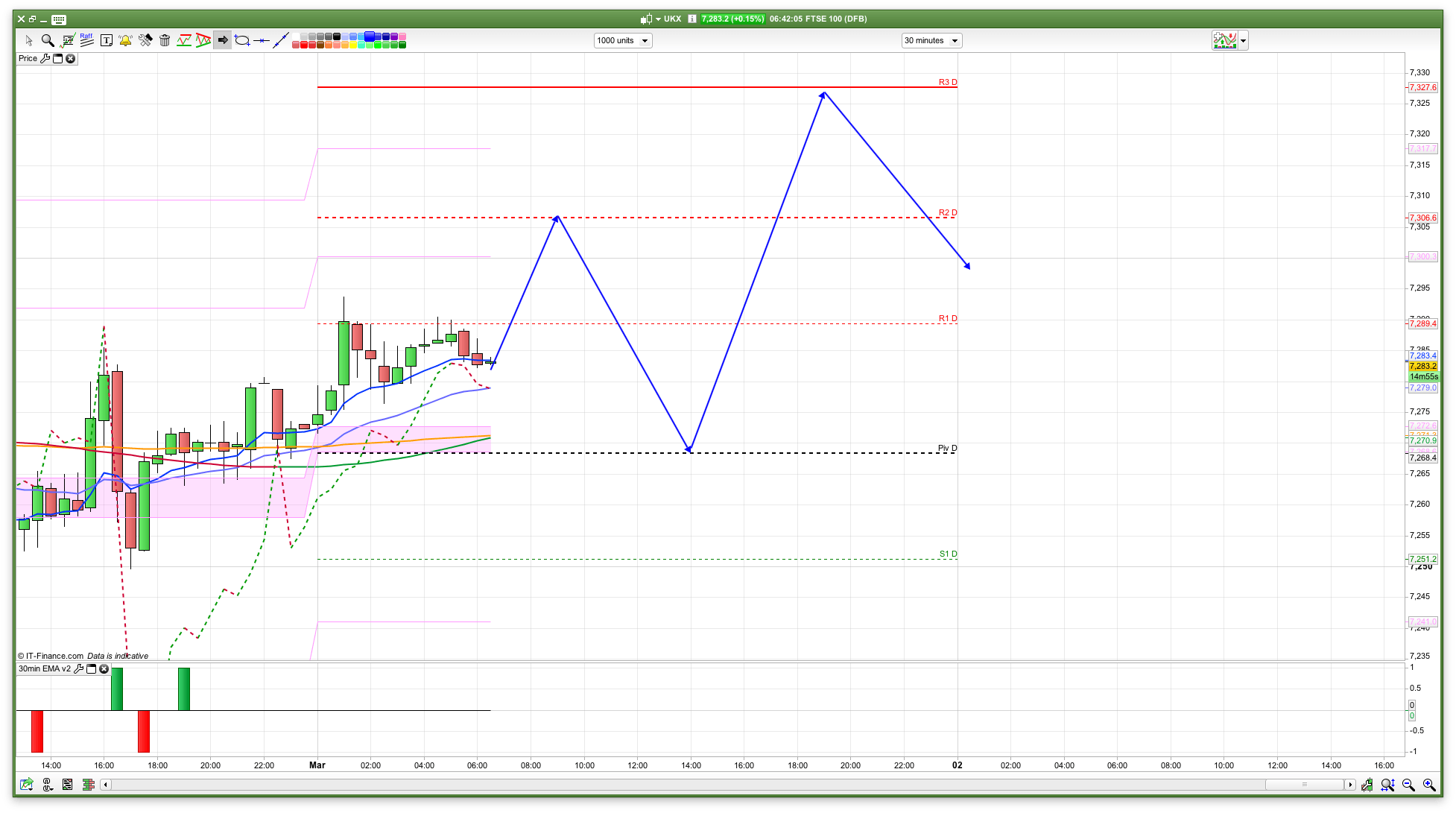Toggle 30min EMA v2 panel window
Image resolution: width=1456 pixels, height=813 pixels.
(92, 668)
